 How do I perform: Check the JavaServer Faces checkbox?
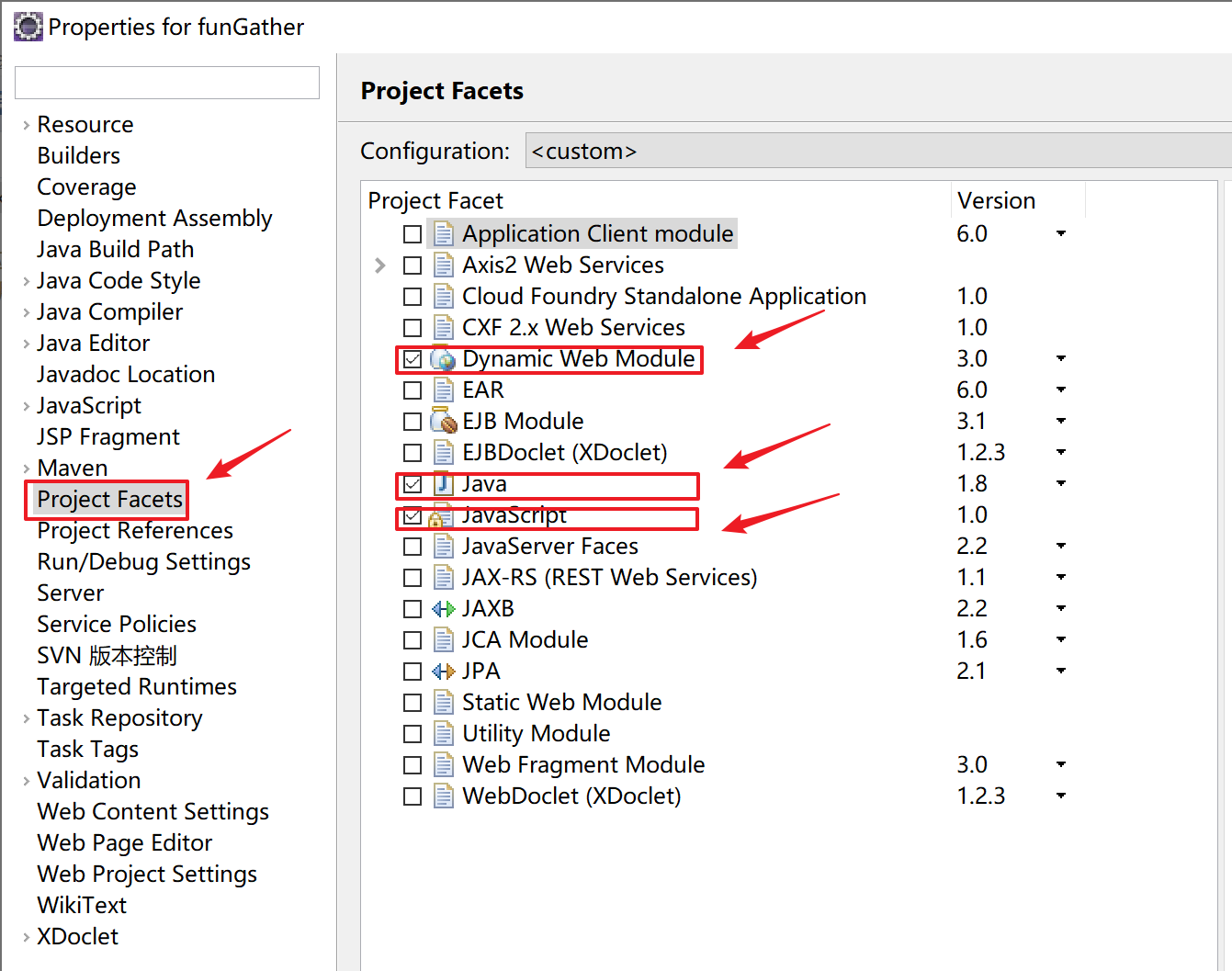coord(413,547)
